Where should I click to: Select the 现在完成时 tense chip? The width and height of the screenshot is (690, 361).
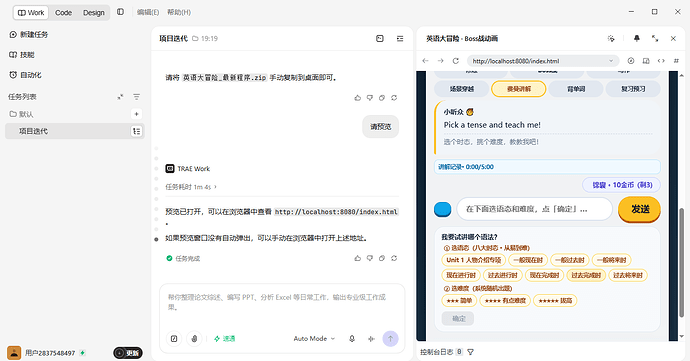pyautogui.click(x=544, y=275)
